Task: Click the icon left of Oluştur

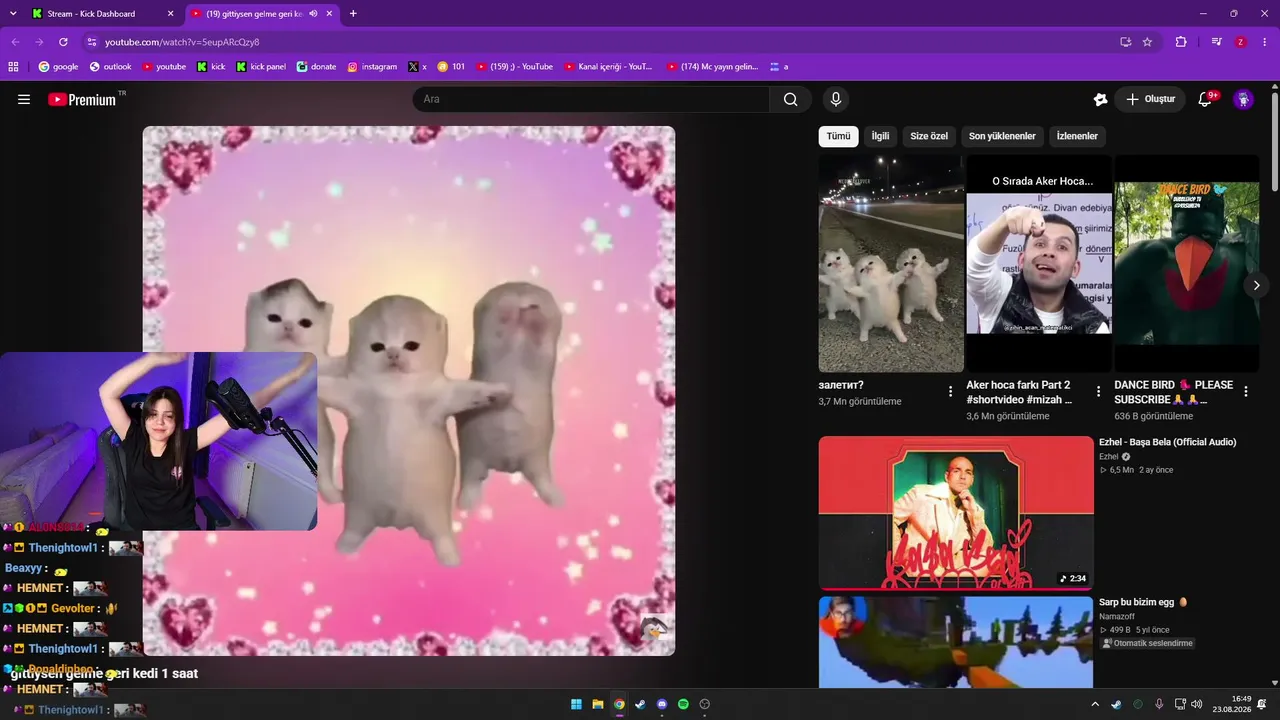Action: point(1100,99)
